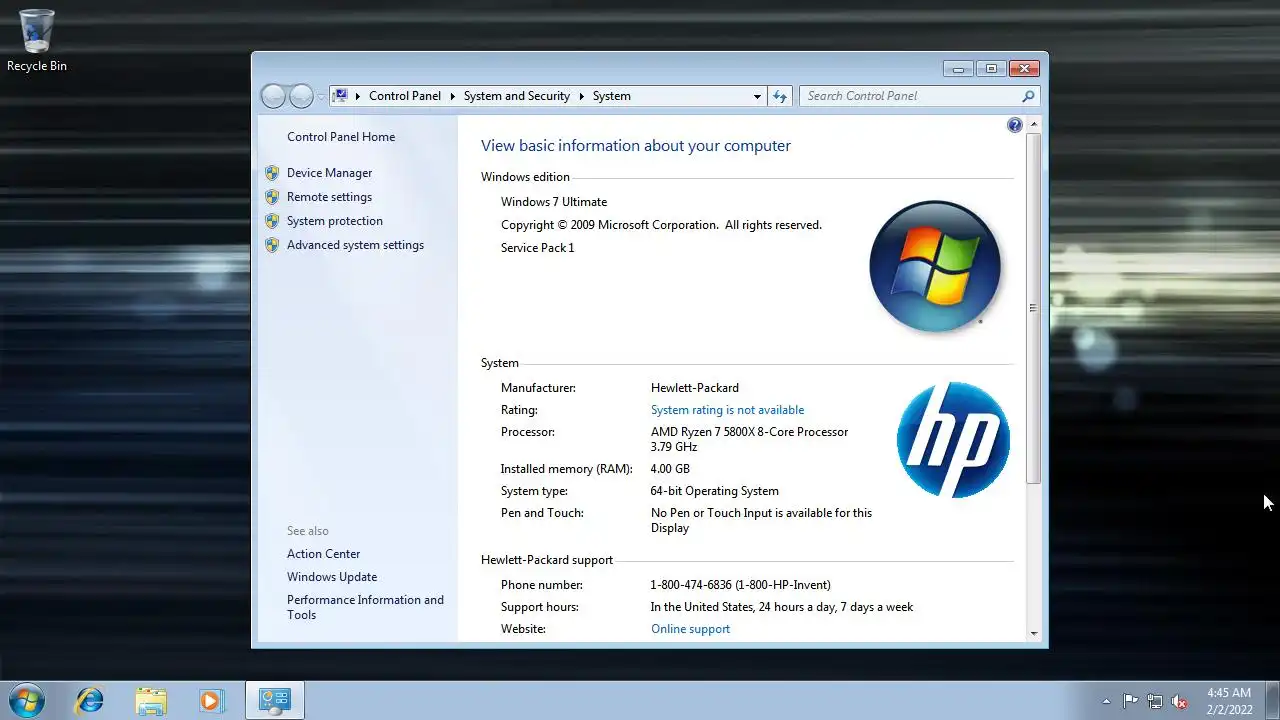This screenshot has height=720, width=1280.
Task: Click the vertical scrollbar thumb
Action: click(x=1033, y=308)
